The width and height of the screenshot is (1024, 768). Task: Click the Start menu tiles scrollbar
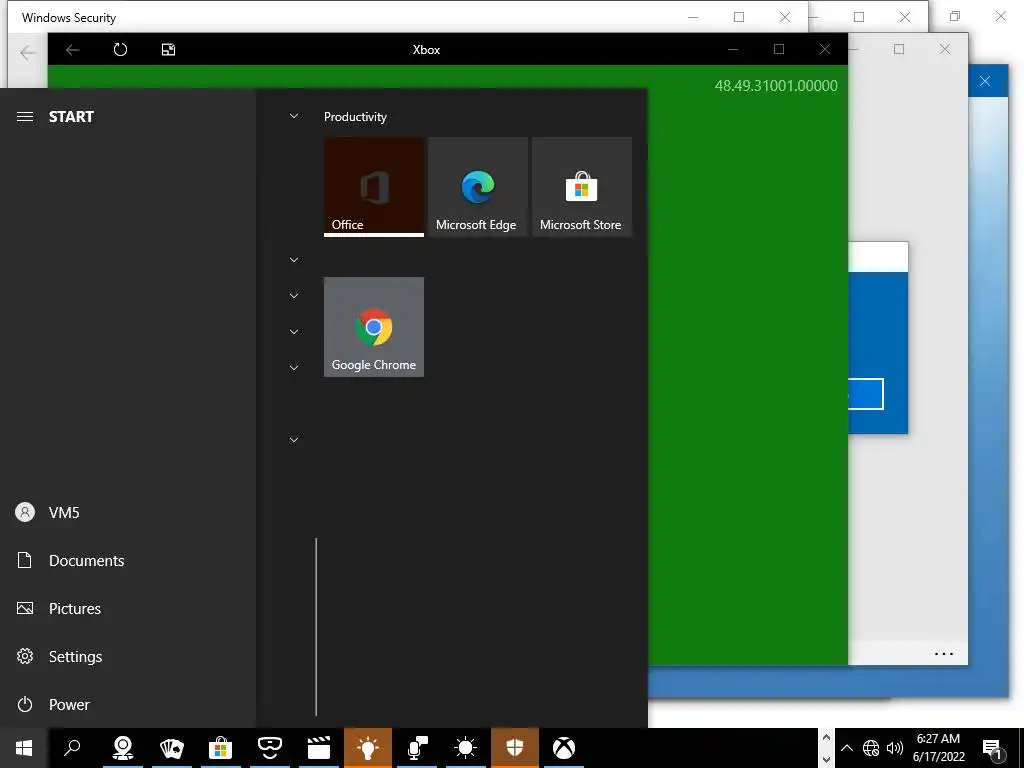316,627
